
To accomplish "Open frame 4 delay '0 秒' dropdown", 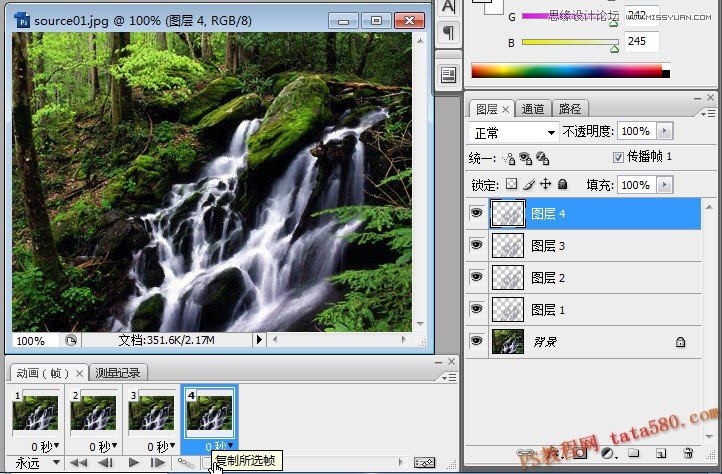I will pyautogui.click(x=219, y=446).
